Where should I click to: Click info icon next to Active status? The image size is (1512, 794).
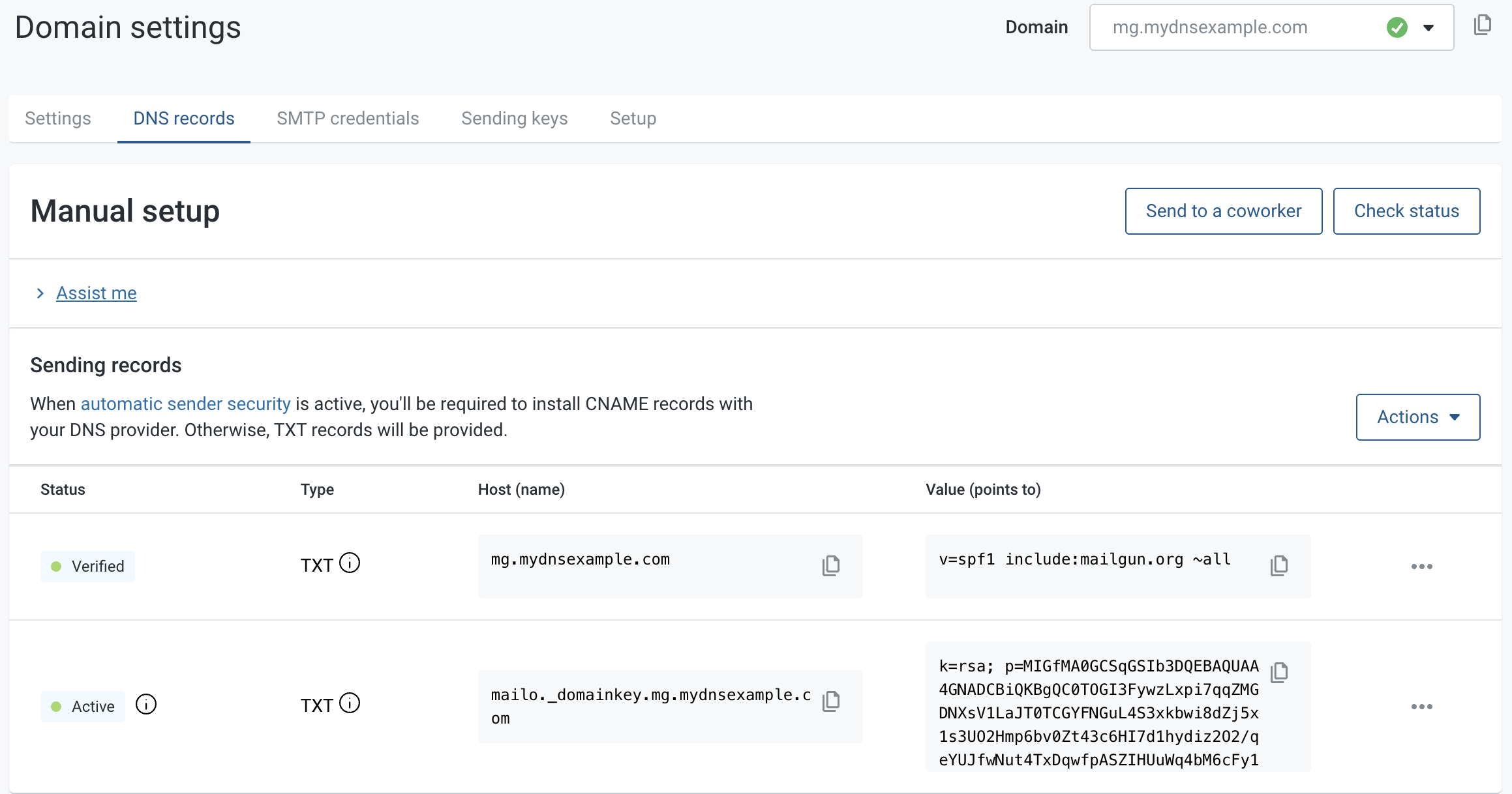point(145,705)
